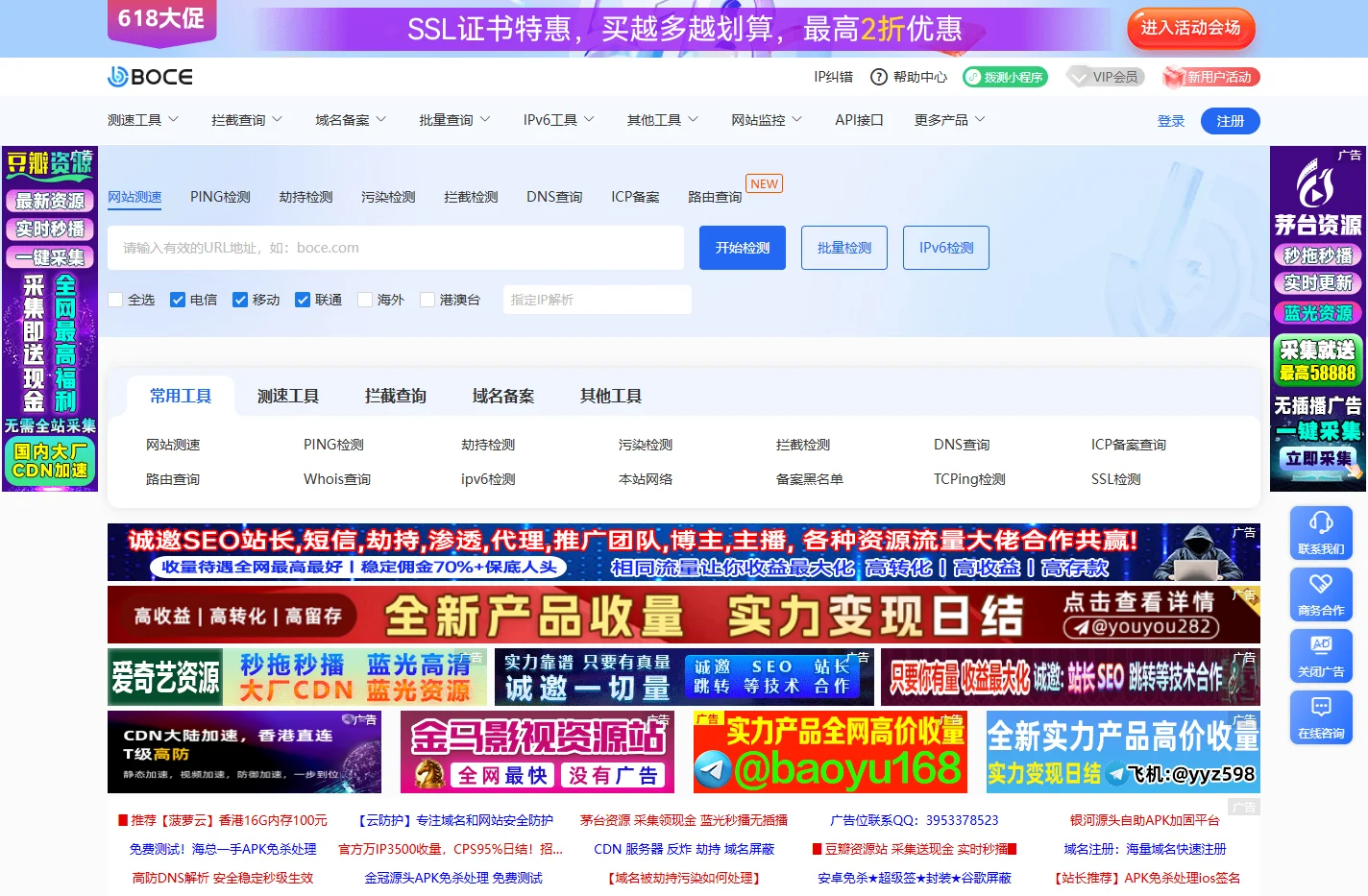Image resolution: width=1368 pixels, height=896 pixels.
Task: Click the 开始检测 button
Action: [743, 248]
